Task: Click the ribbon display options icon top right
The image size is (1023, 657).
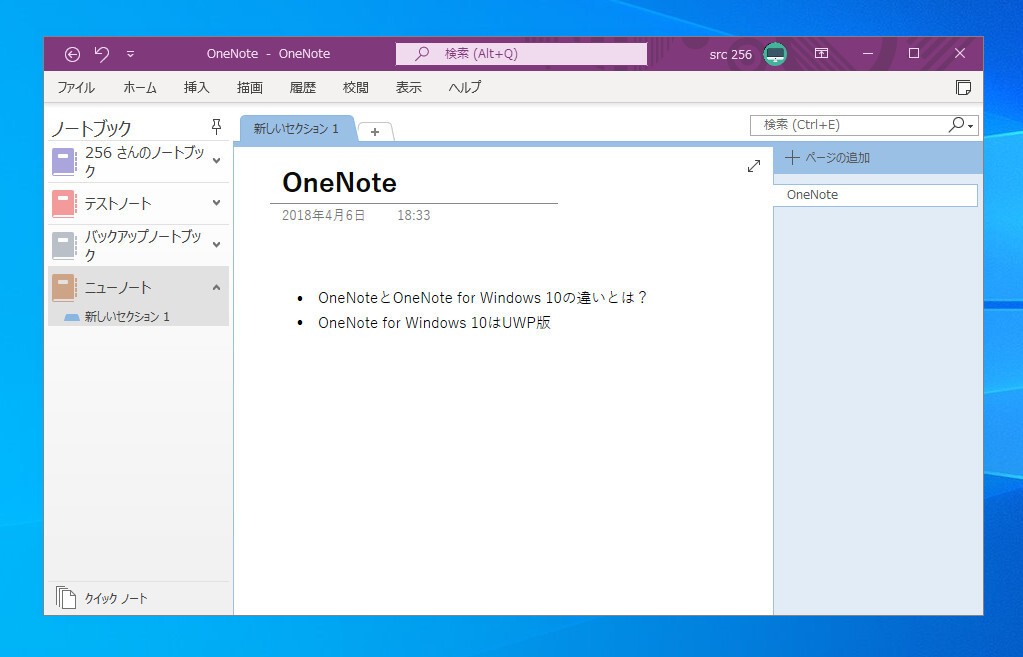Action: coord(821,54)
